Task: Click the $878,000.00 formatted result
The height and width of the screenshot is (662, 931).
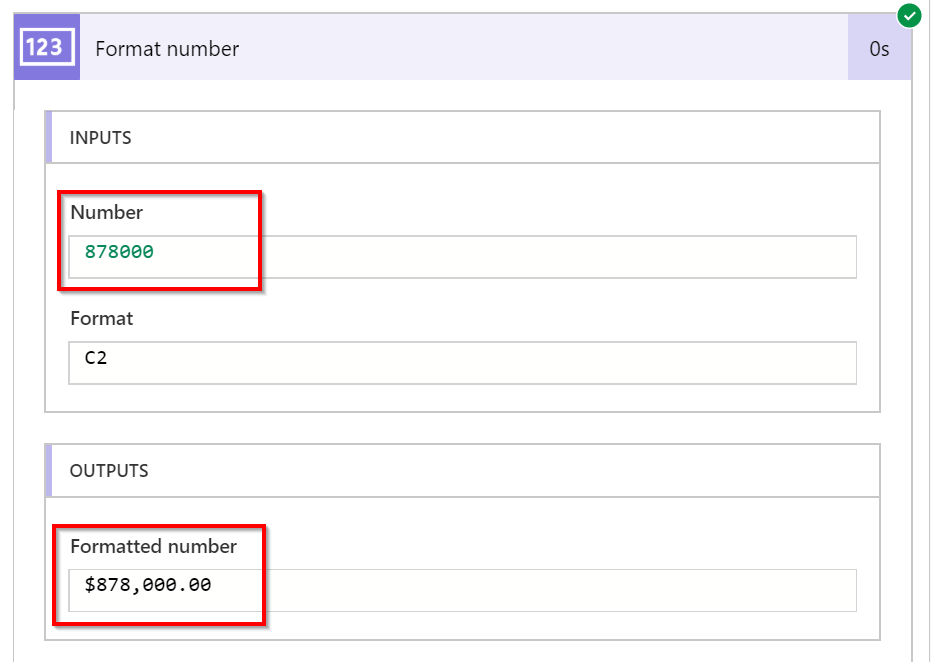Action: point(128,591)
